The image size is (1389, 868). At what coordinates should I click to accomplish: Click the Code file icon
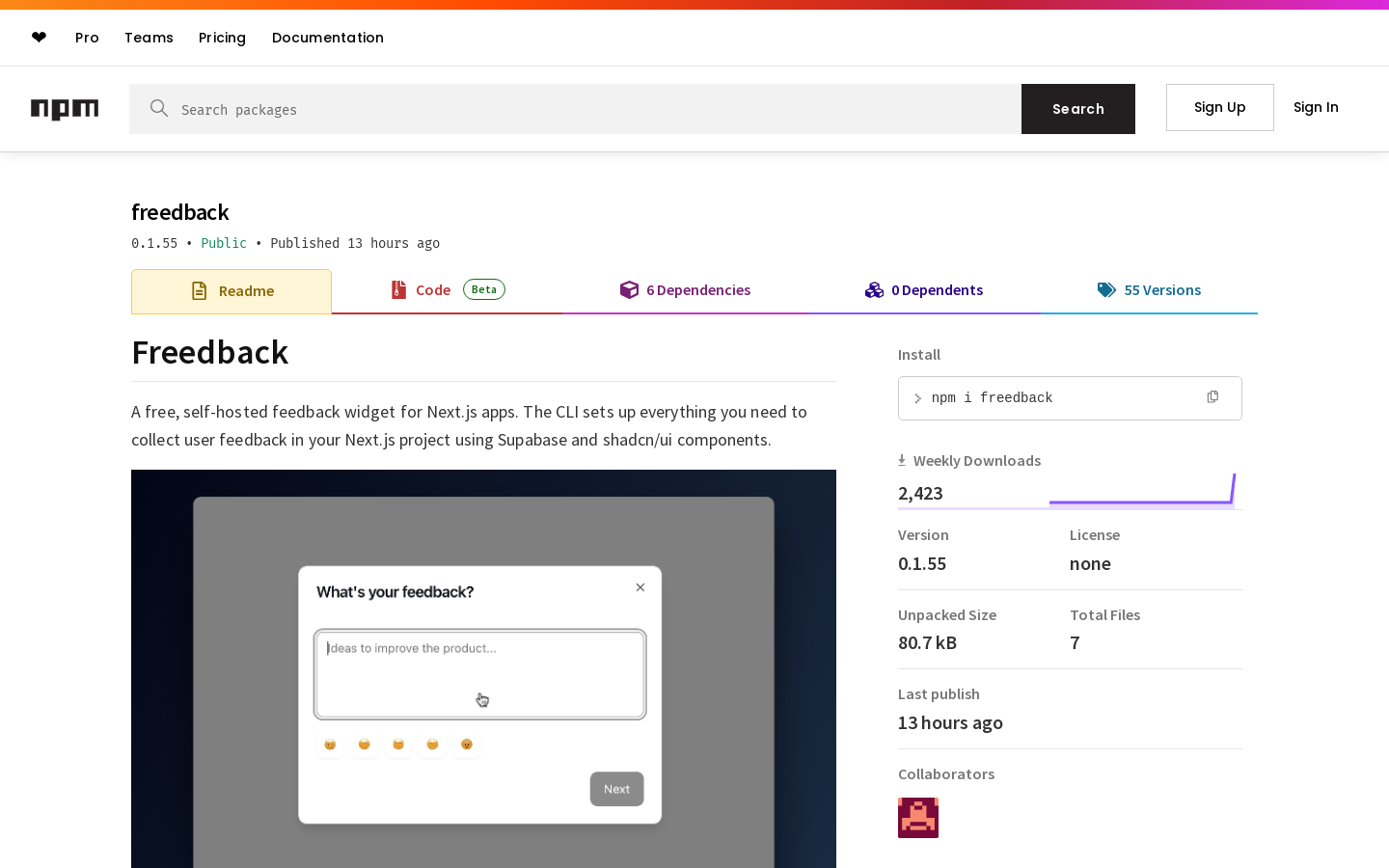398,290
